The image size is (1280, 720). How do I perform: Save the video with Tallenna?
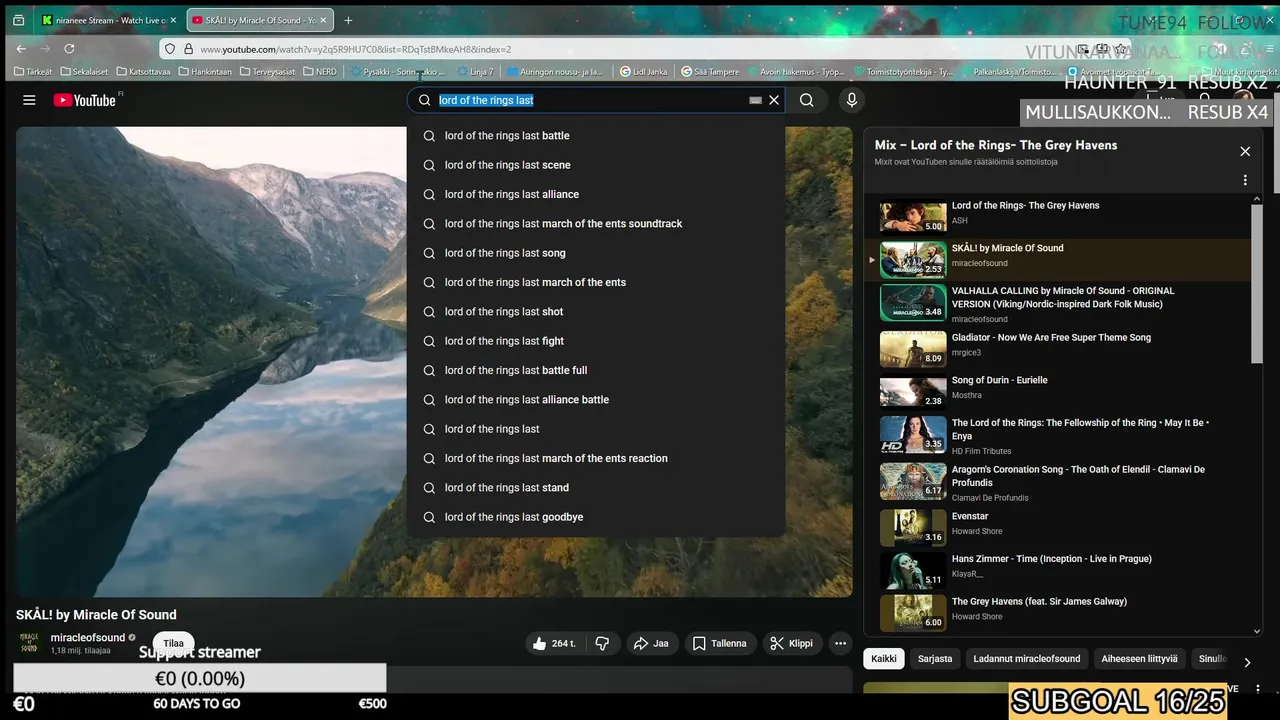coord(720,644)
